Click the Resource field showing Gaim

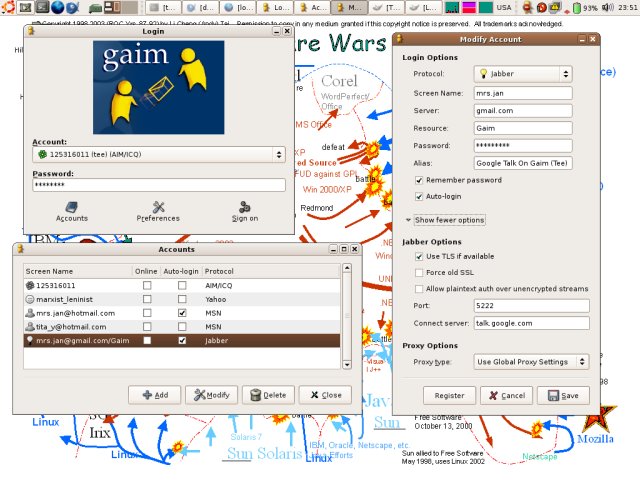pos(523,128)
